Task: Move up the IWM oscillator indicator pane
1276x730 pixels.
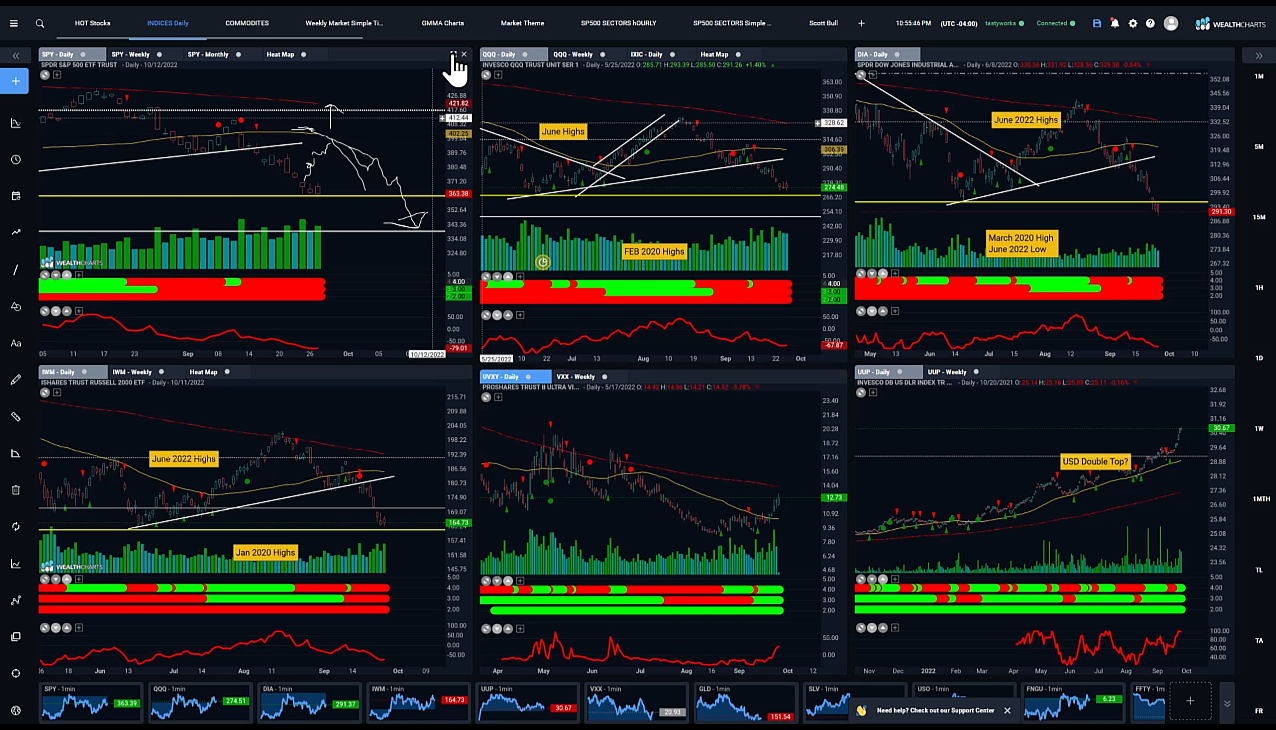Action: pyautogui.click(x=68, y=628)
